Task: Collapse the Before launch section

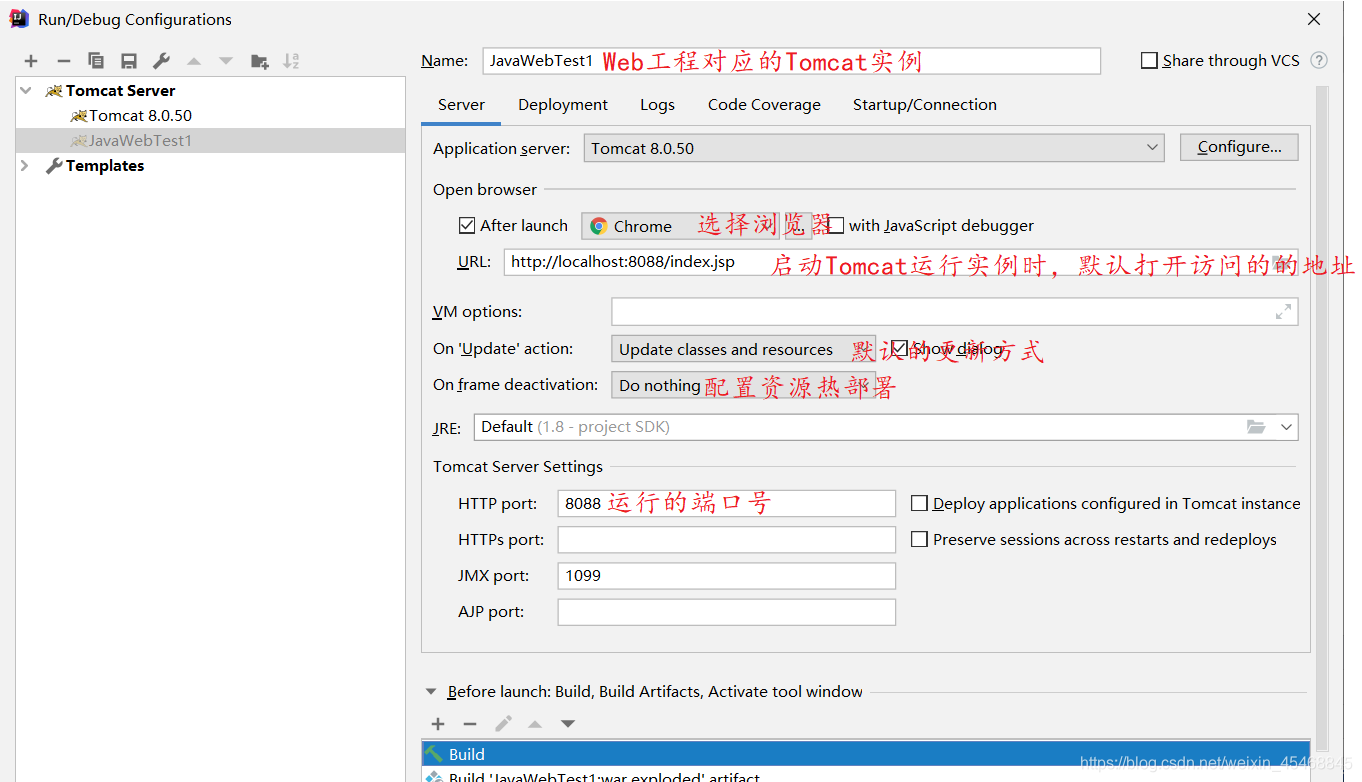Action: click(x=431, y=692)
